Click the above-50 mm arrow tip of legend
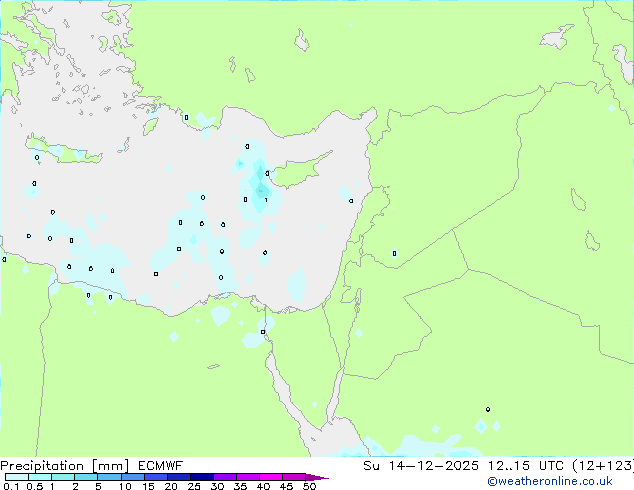Image resolution: width=634 pixels, height=490 pixels. 317,477
